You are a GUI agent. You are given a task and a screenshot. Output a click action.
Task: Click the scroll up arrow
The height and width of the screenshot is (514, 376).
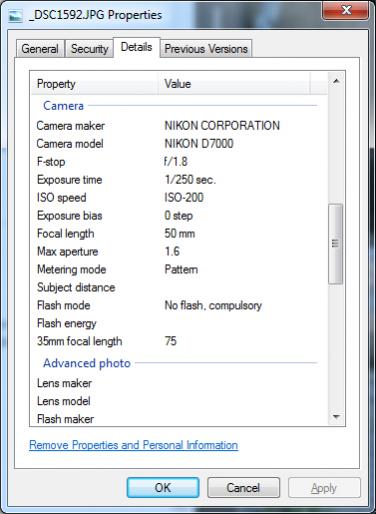click(336, 81)
